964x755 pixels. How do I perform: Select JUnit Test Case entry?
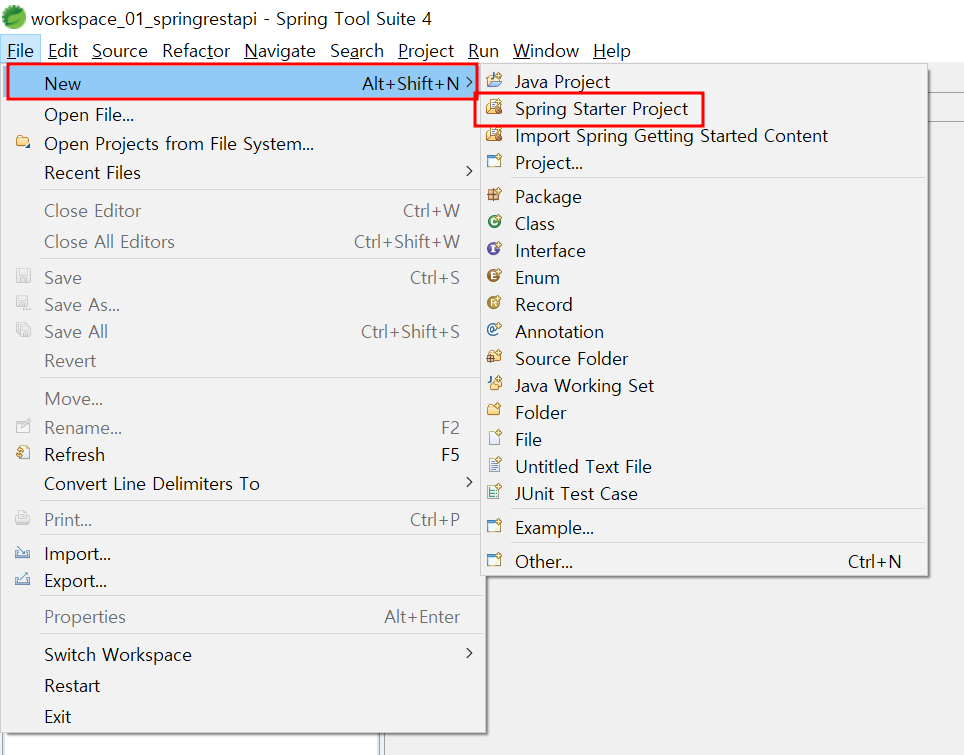[x=705, y=494]
